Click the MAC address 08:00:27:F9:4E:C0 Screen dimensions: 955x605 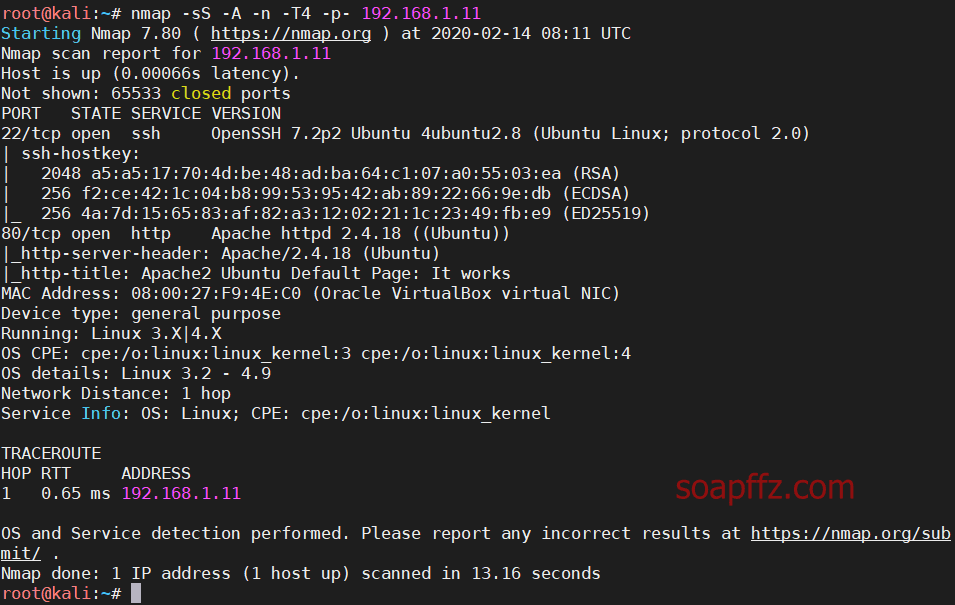click(x=216, y=294)
